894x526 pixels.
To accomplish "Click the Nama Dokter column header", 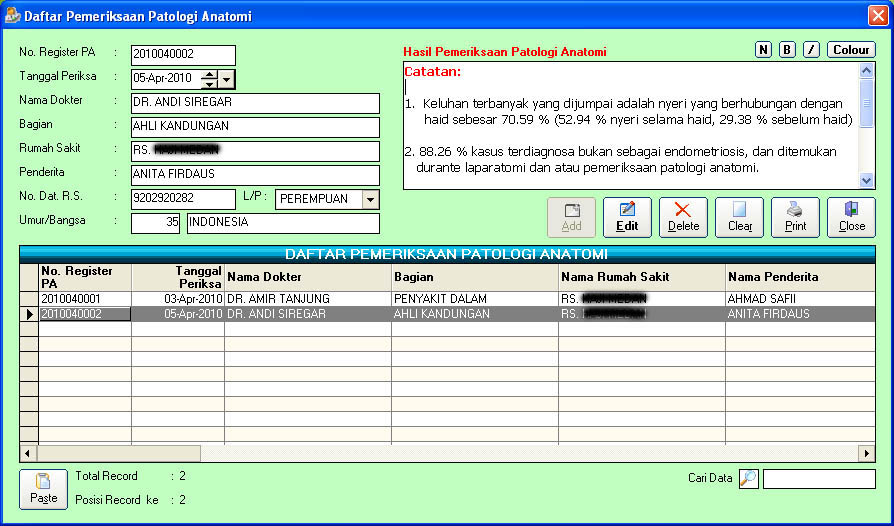I will [x=307, y=277].
